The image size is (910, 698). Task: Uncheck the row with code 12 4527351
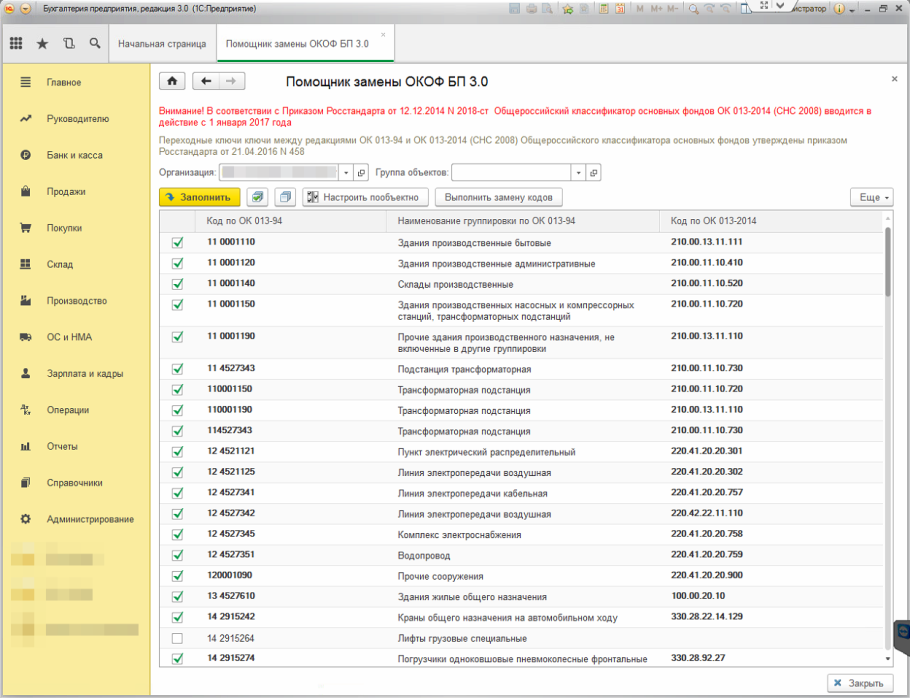point(178,555)
